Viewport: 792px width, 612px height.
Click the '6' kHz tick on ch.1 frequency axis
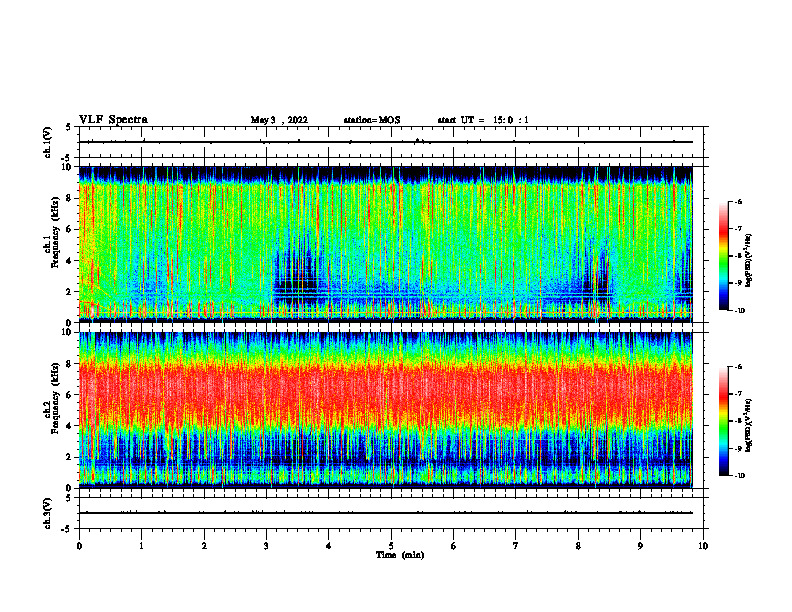click(x=70, y=229)
